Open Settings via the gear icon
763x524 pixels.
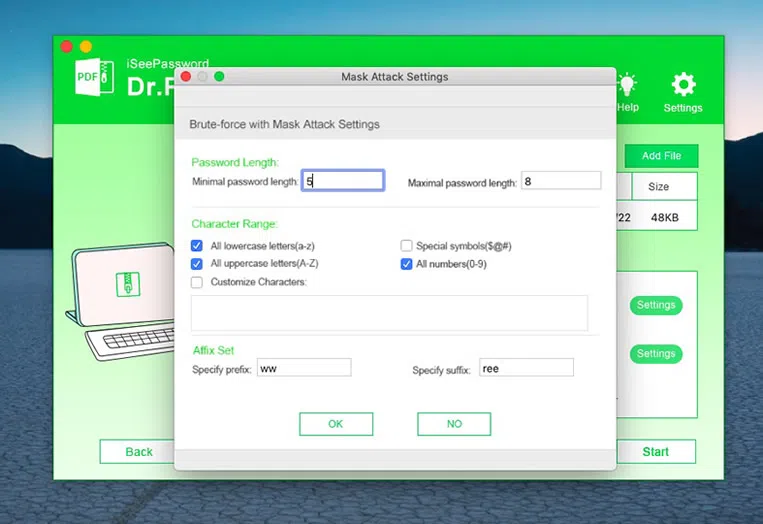click(x=683, y=88)
